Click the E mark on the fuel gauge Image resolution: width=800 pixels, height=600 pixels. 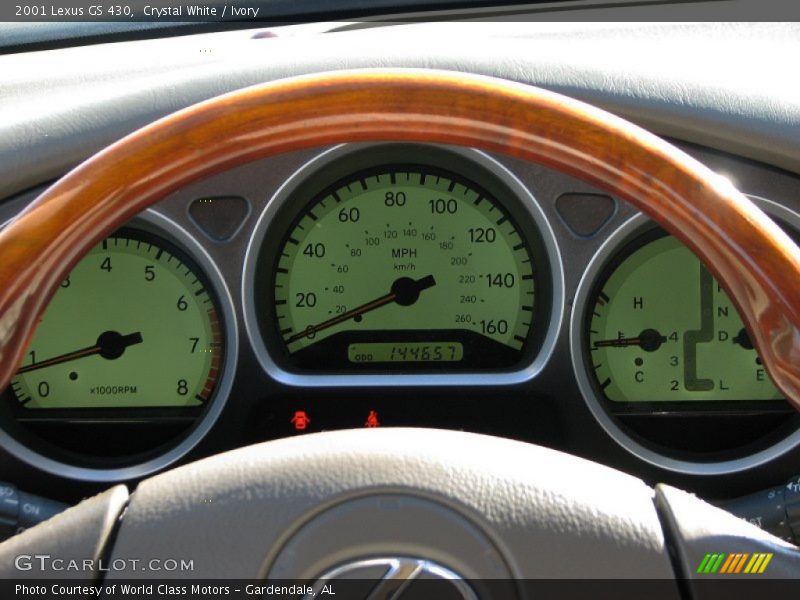coord(759,373)
